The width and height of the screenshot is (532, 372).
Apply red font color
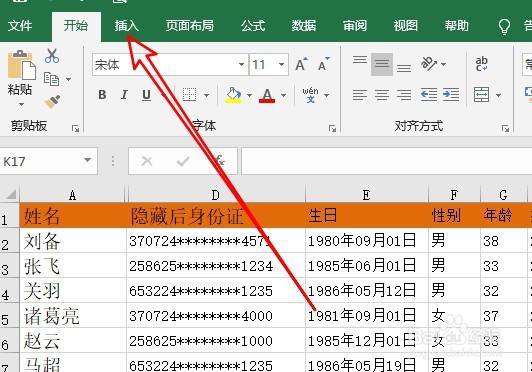point(267,95)
